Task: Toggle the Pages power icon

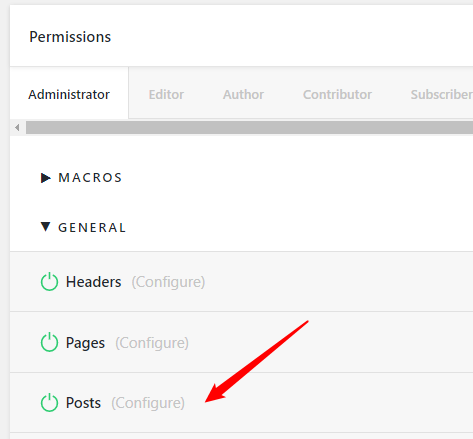Action: point(49,342)
